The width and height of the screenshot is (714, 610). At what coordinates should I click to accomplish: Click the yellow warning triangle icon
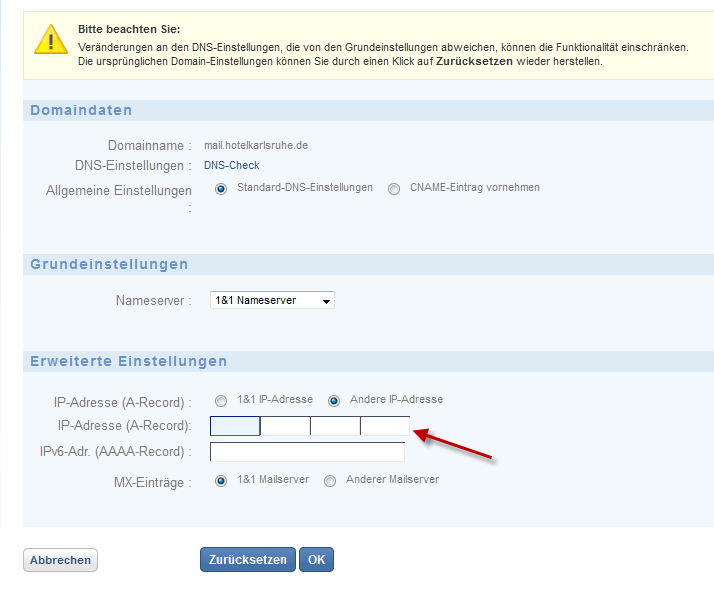[50, 39]
